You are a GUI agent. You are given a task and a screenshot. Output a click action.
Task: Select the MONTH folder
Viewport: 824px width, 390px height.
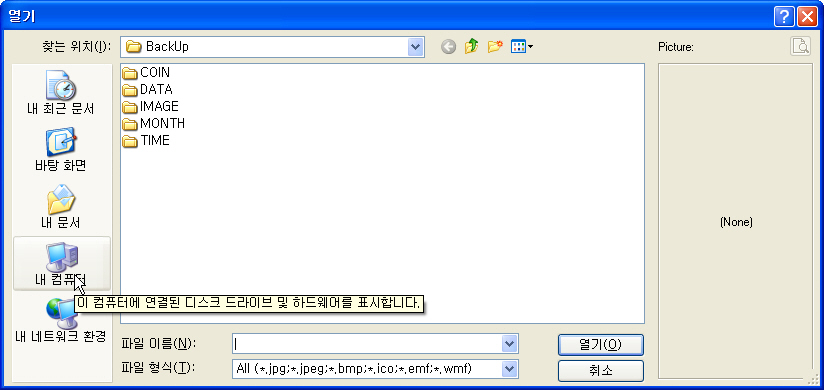(x=153, y=124)
